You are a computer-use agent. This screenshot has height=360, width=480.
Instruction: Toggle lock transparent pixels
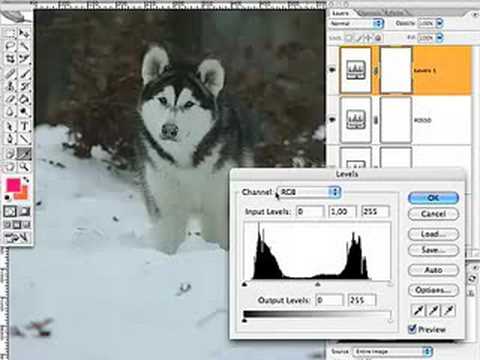348,38
